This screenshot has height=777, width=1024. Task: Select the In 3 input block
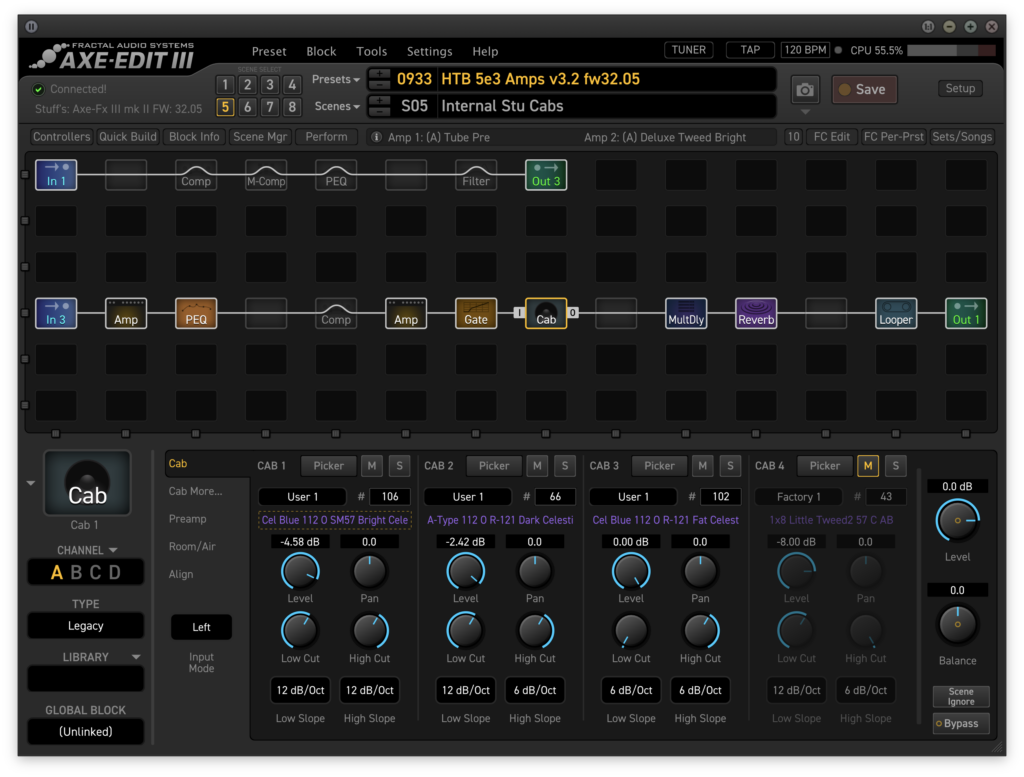coord(56,313)
